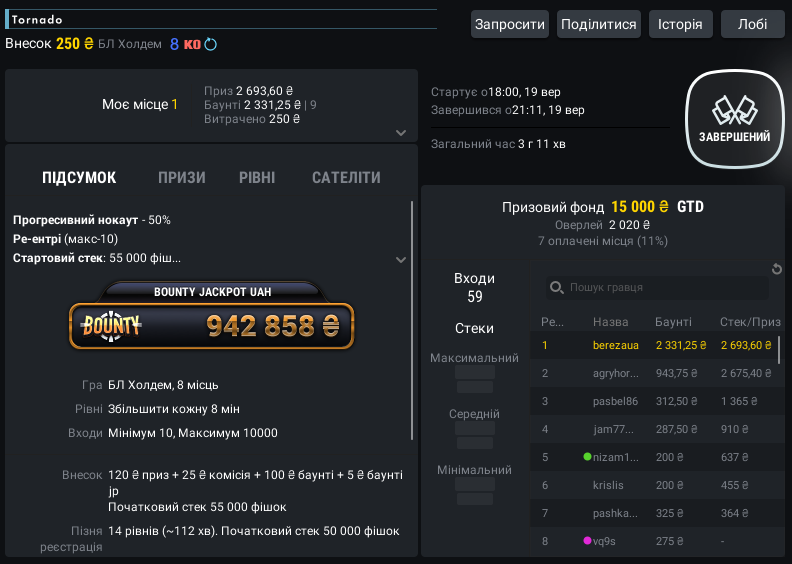792x564 pixels.
Task: Click the Поділитися button
Action: point(599,24)
